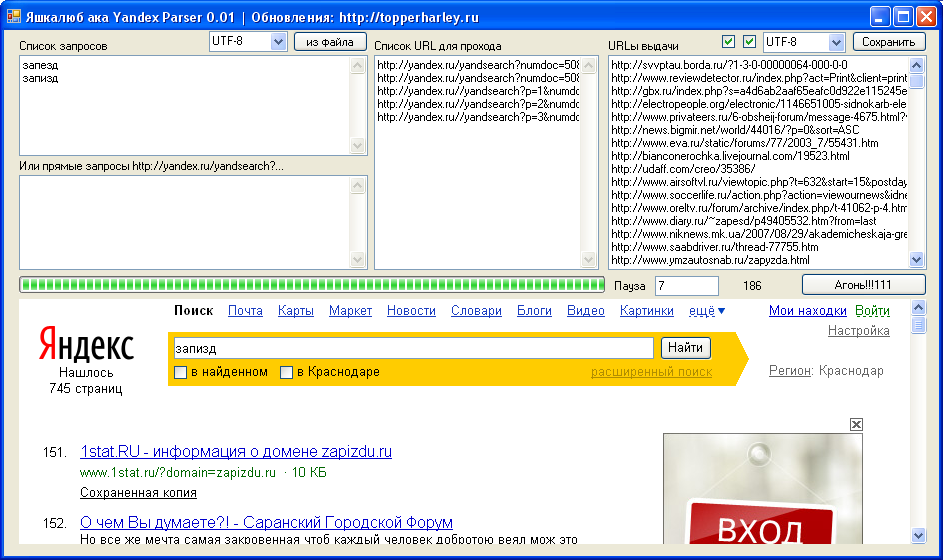Click the green progress bar
This screenshot has width=943, height=560.
pos(312,285)
